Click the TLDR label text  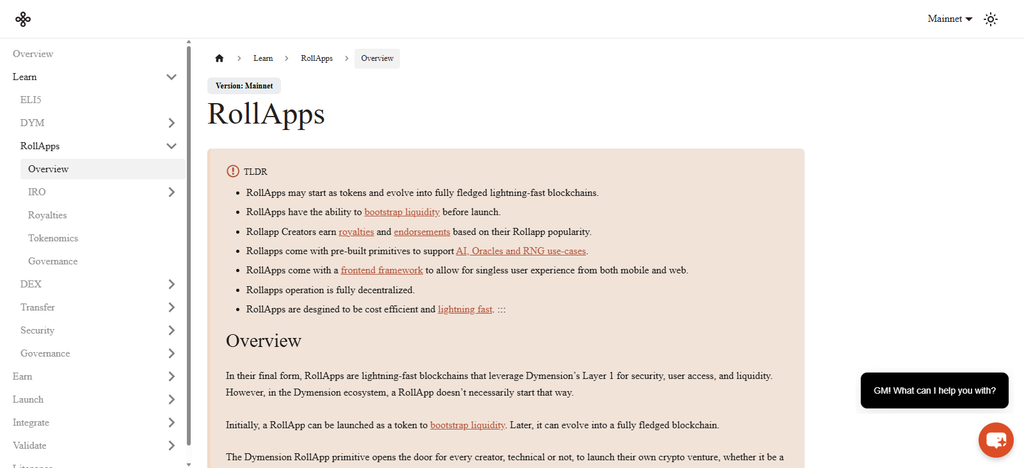coord(255,172)
